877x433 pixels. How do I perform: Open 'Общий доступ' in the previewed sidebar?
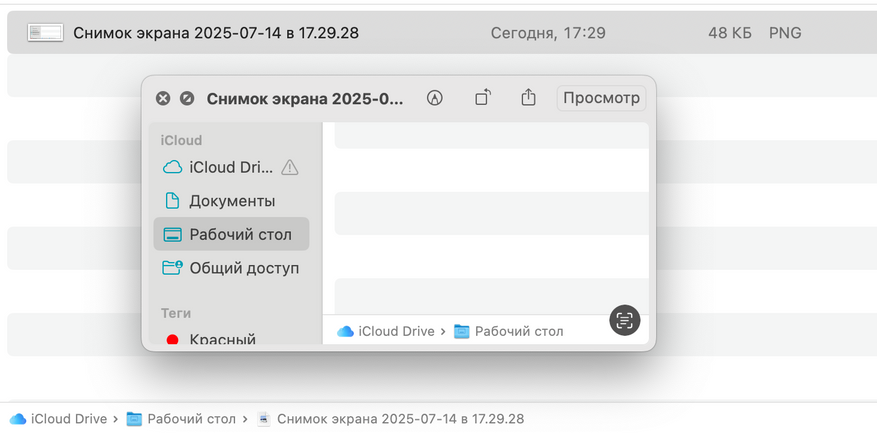pyautogui.click(x=231, y=268)
